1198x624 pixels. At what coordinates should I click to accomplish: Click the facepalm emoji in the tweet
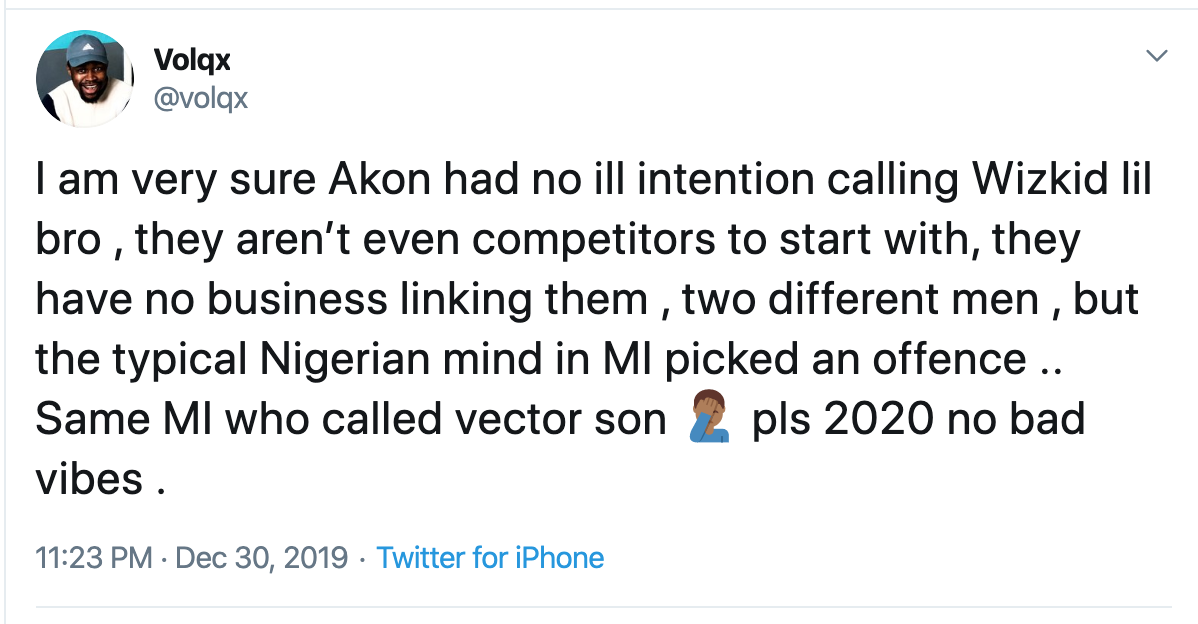pyautogui.click(x=709, y=420)
